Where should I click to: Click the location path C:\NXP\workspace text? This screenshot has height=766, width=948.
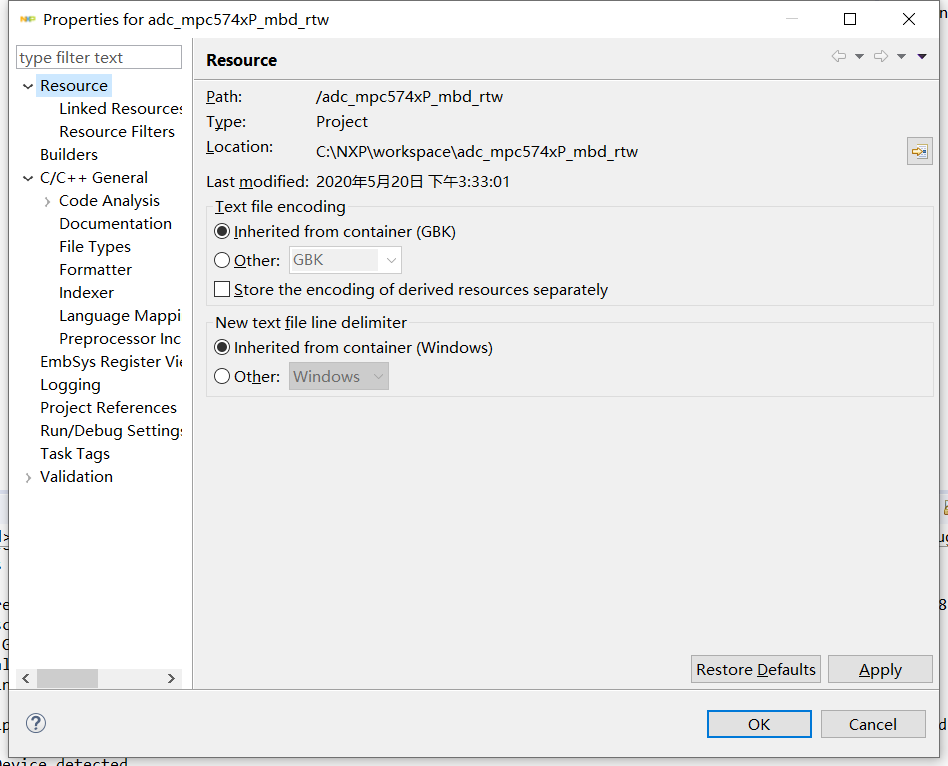(476, 151)
